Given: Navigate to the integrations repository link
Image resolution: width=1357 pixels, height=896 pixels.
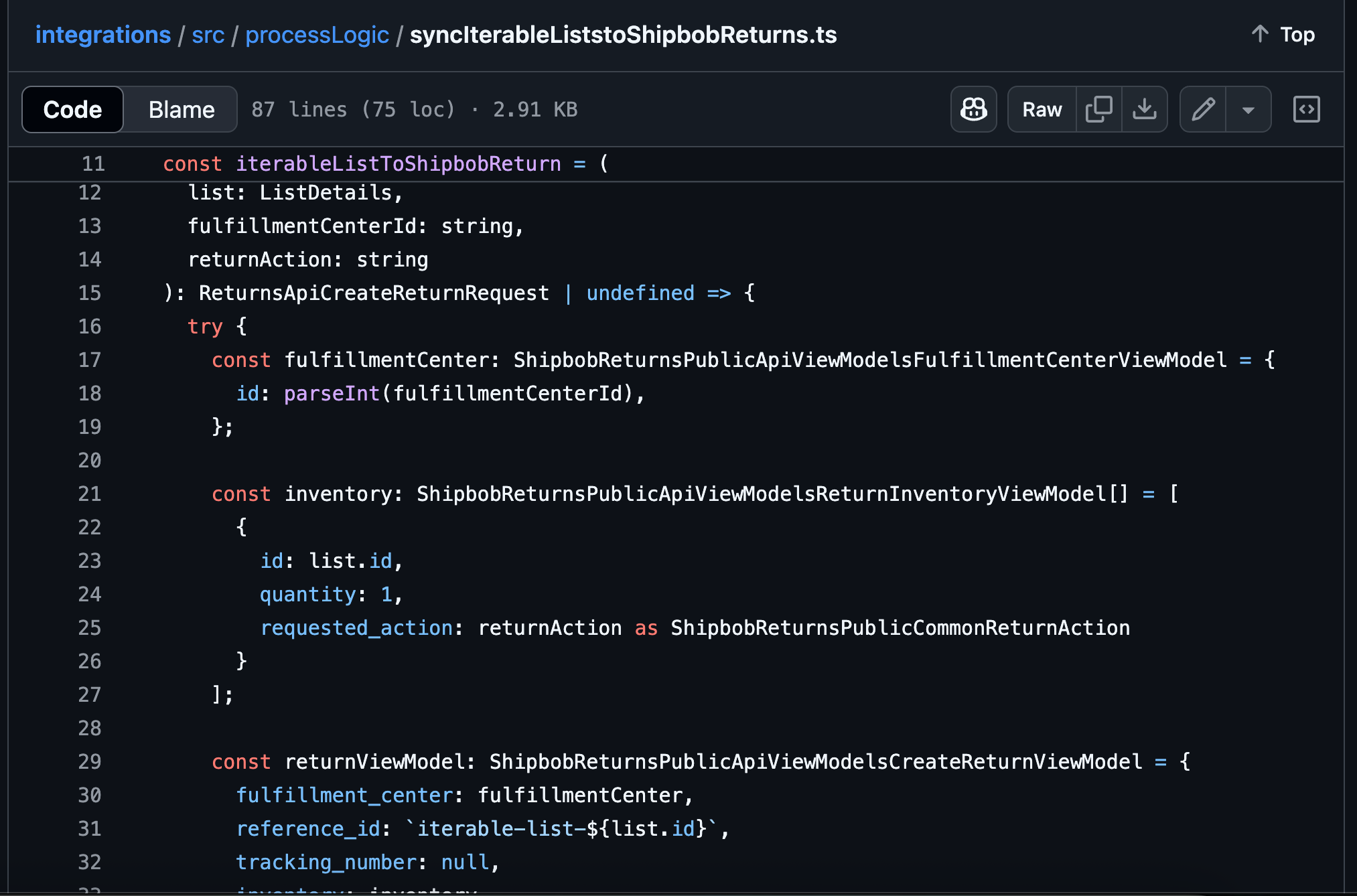Looking at the screenshot, I should pyautogui.click(x=103, y=35).
